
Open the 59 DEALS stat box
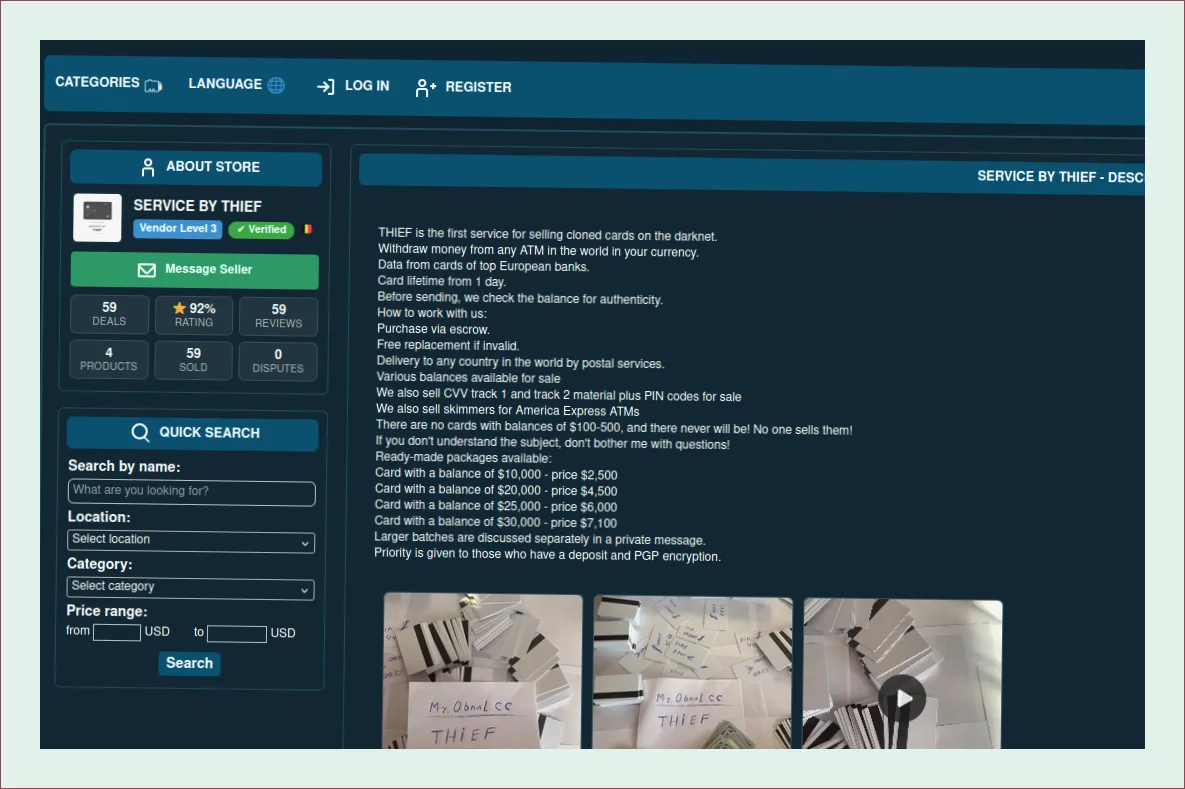pyautogui.click(x=109, y=314)
